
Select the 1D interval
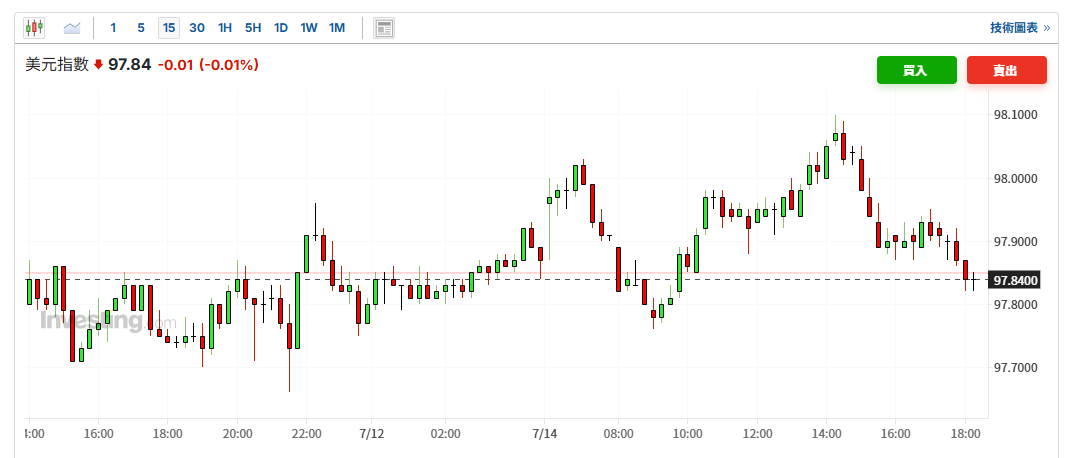pyautogui.click(x=281, y=28)
